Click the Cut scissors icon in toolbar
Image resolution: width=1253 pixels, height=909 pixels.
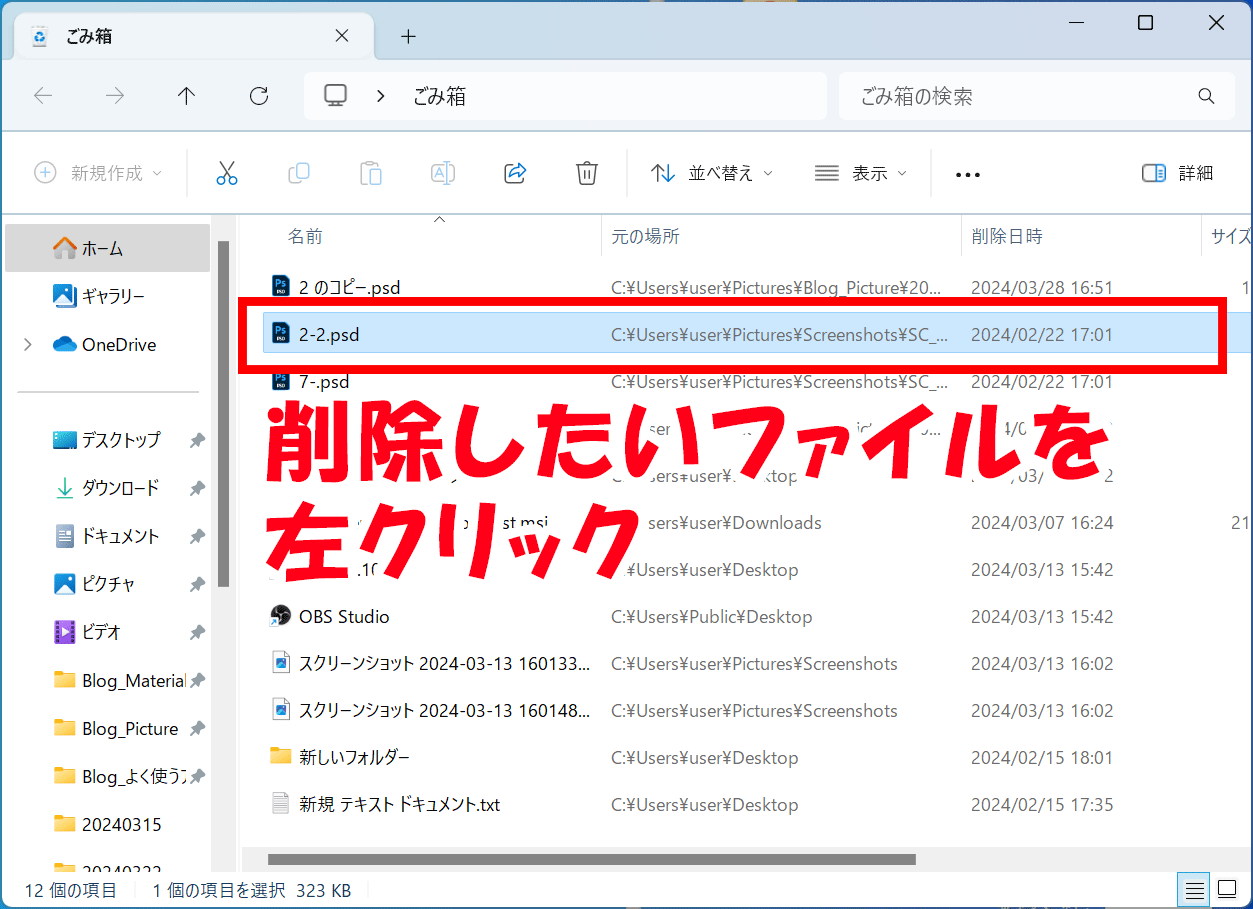pos(227,173)
